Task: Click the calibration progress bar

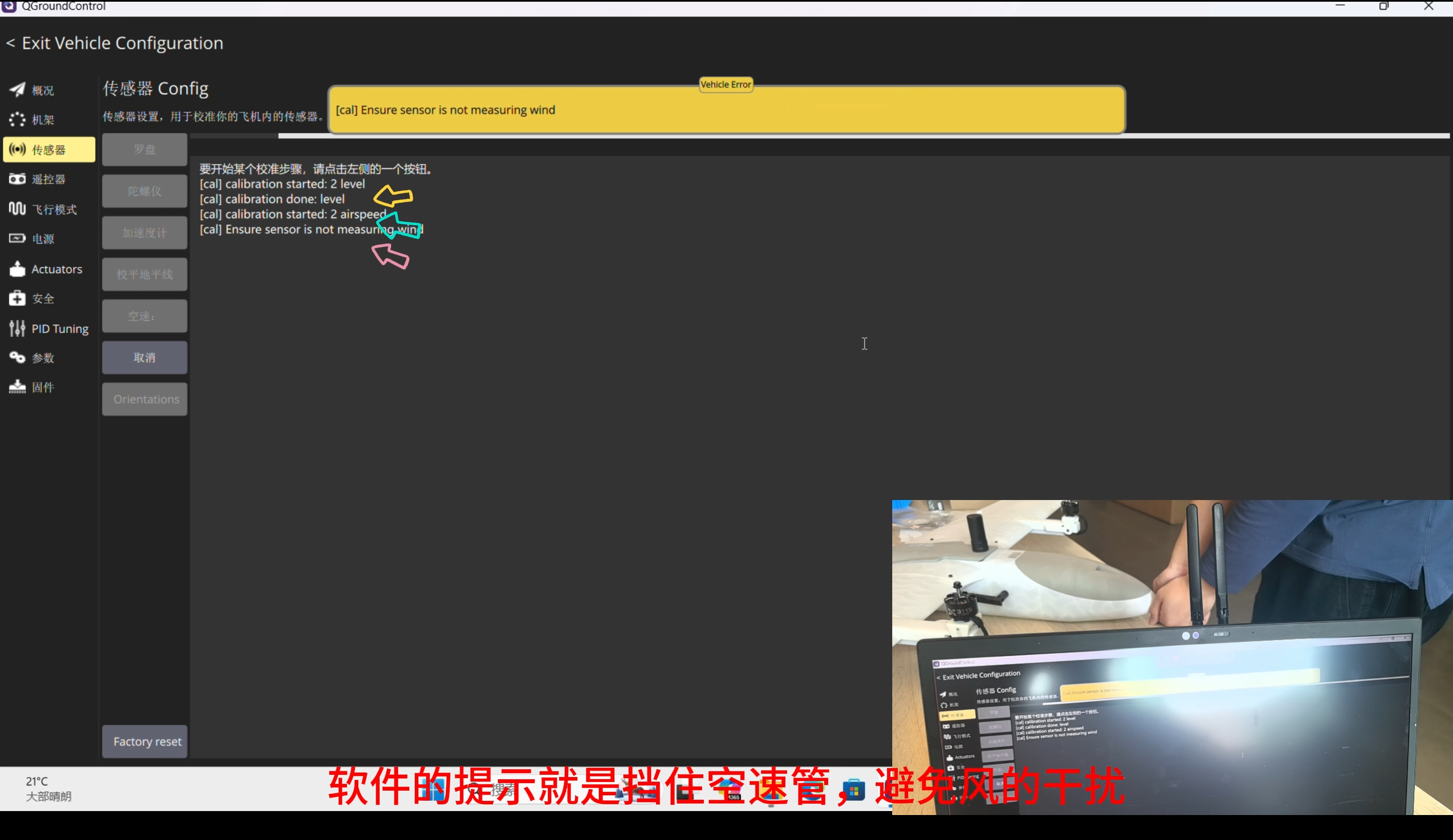Action: pyautogui.click(x=820, y=136)
